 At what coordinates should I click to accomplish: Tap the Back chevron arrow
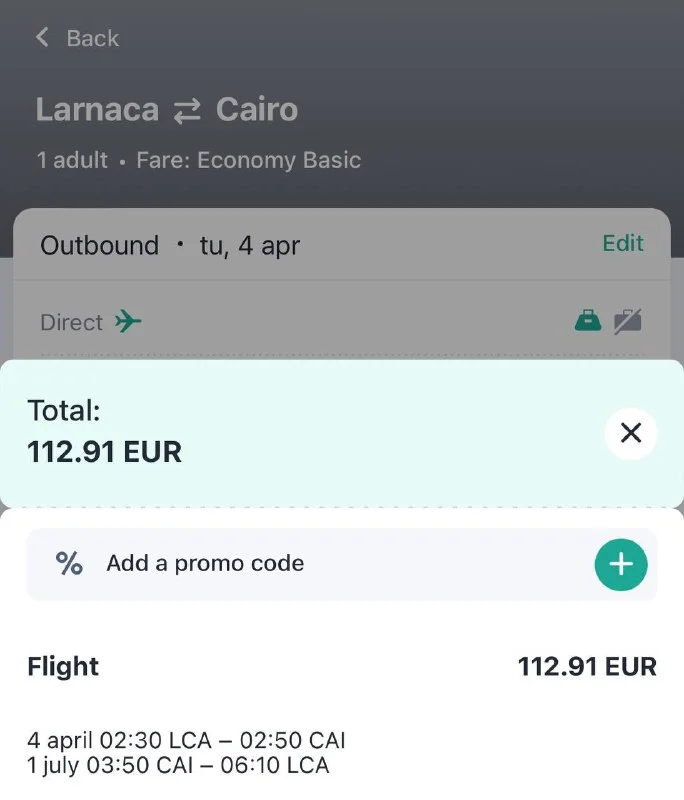[x=42, y=38]
